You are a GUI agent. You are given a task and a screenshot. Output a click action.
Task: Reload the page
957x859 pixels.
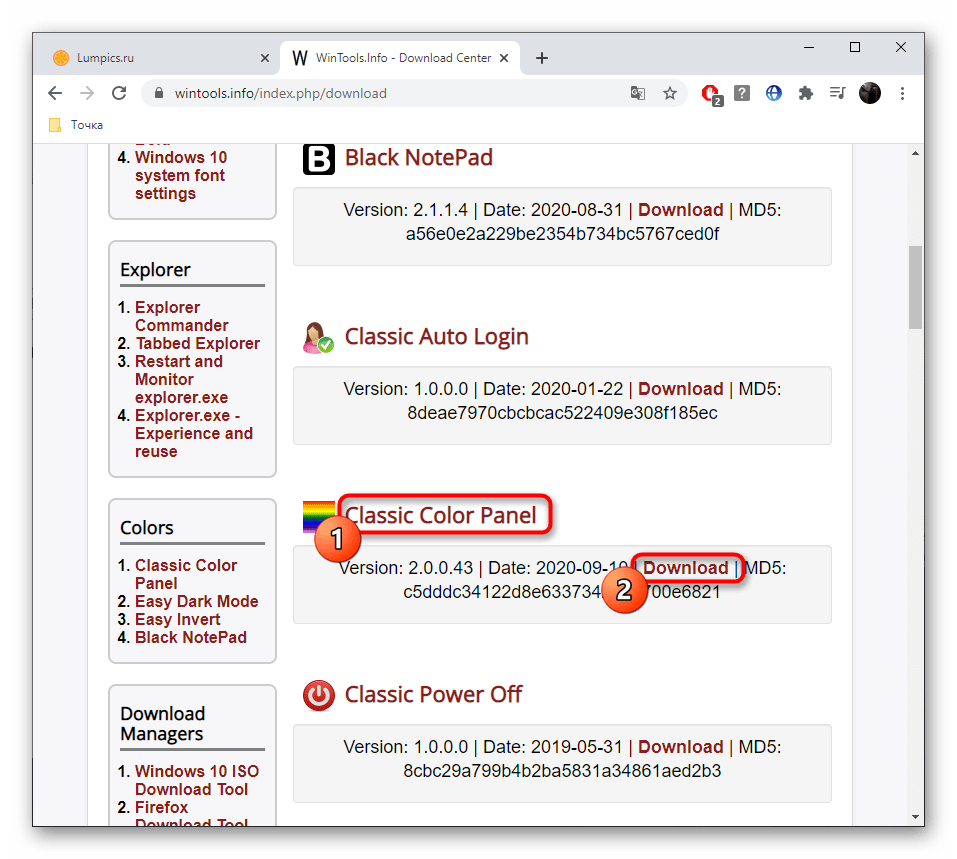(119, 93)
